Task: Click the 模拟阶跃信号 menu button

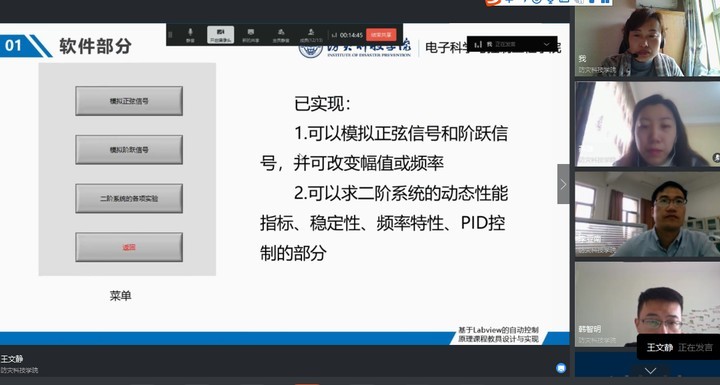Action: 129,150
